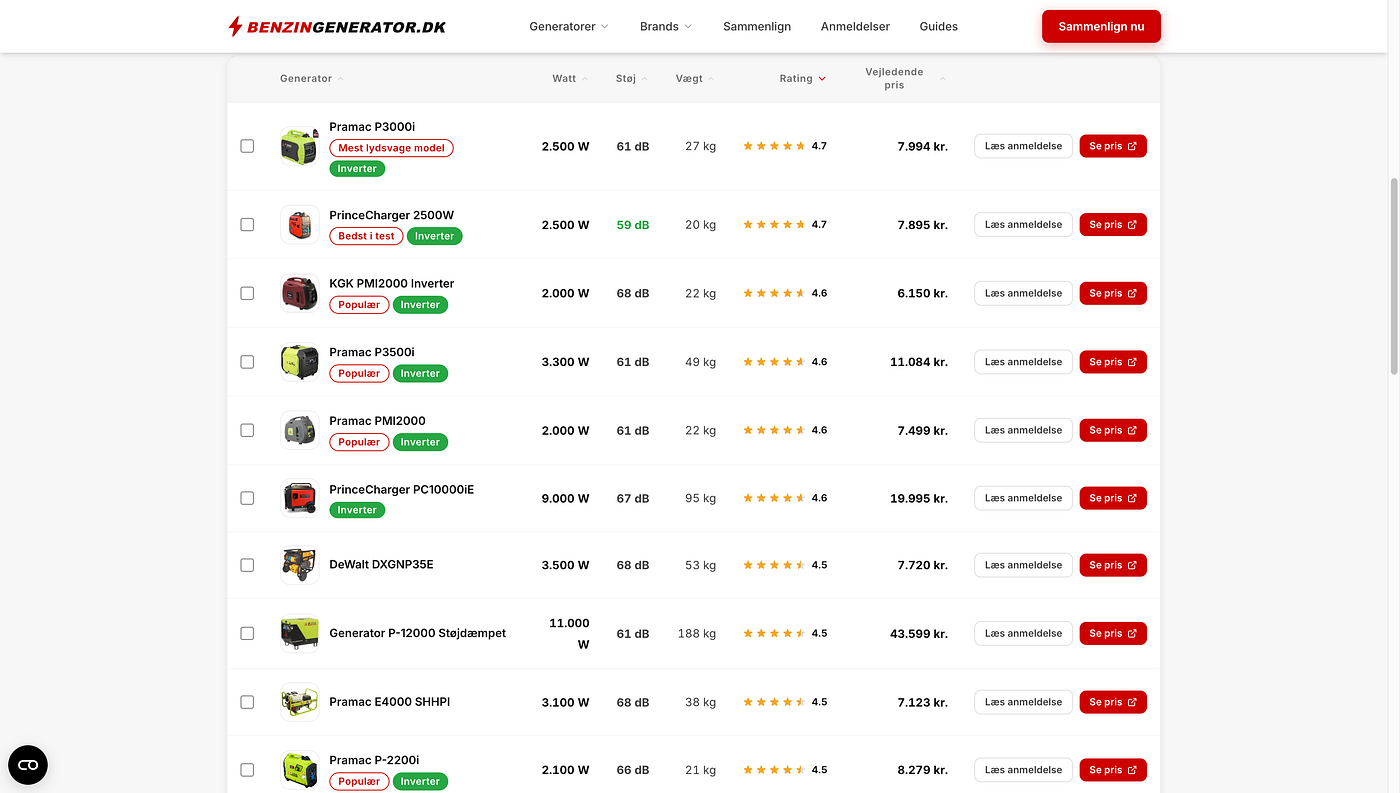Sort table by Vægt column
The height and width of the screenshot is (793, 1400).
(x=695, y=79)
